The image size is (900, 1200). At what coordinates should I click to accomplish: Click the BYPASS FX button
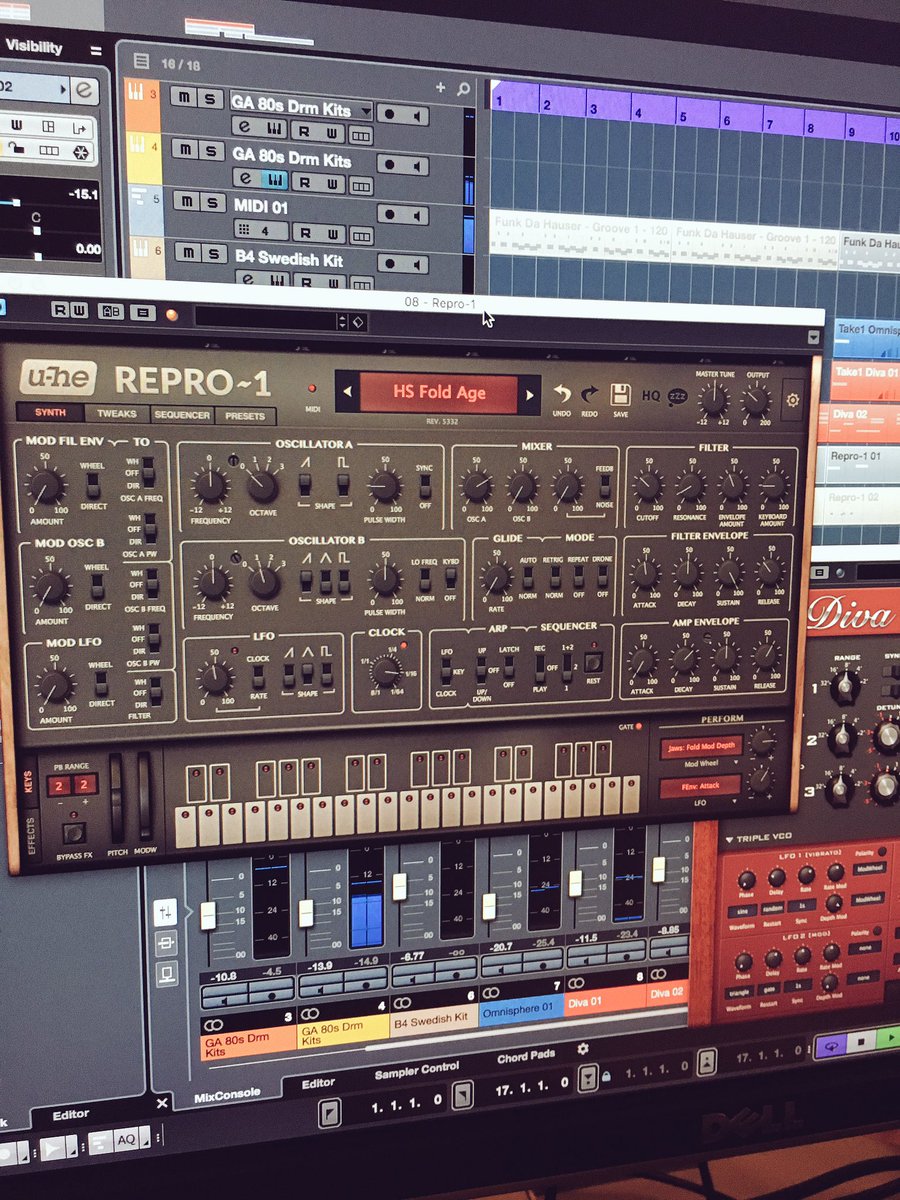tap(72, 832)
